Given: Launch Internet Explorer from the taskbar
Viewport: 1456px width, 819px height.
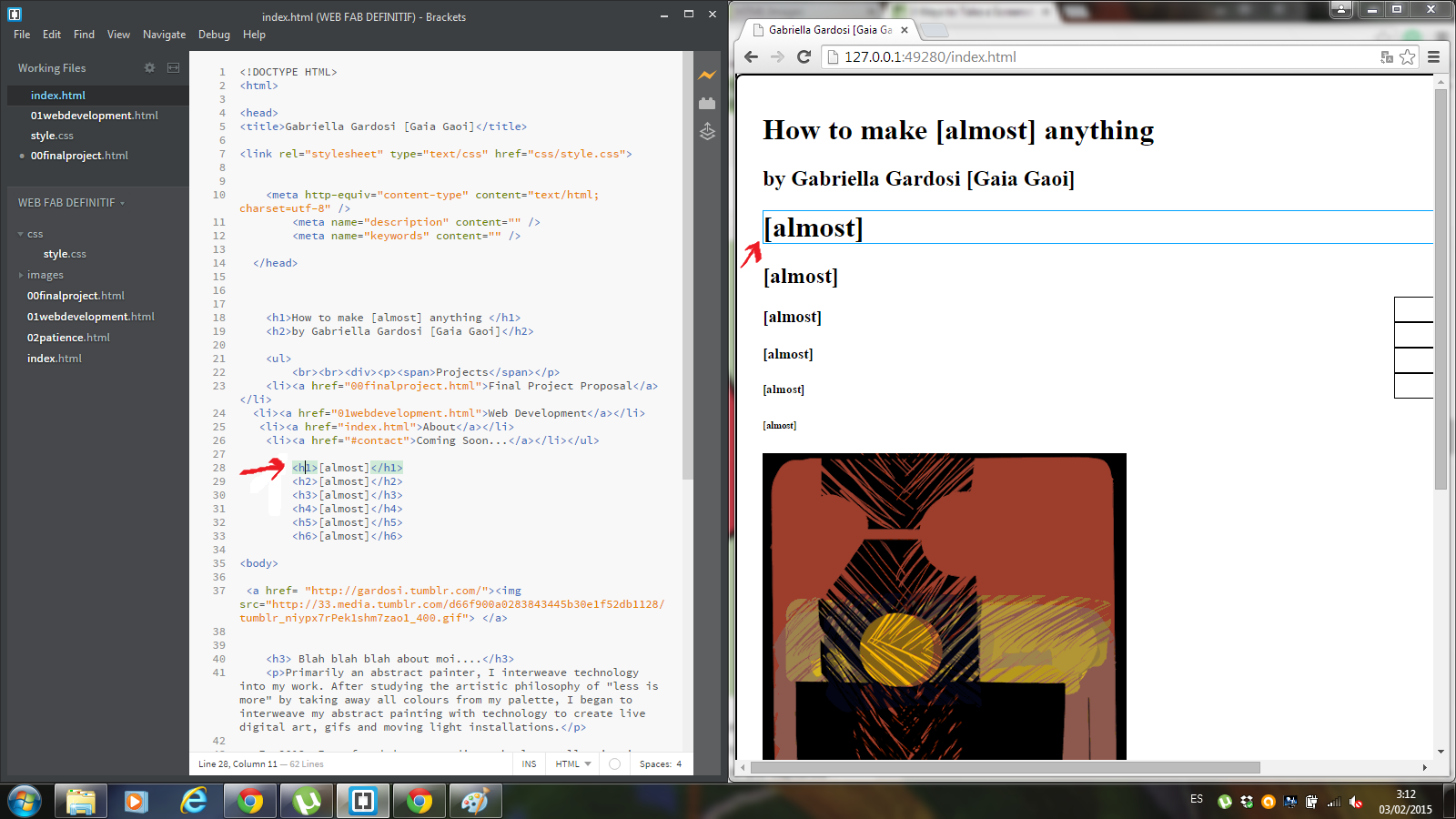Looking at the screenshot, I should click(x=193, y=802).
